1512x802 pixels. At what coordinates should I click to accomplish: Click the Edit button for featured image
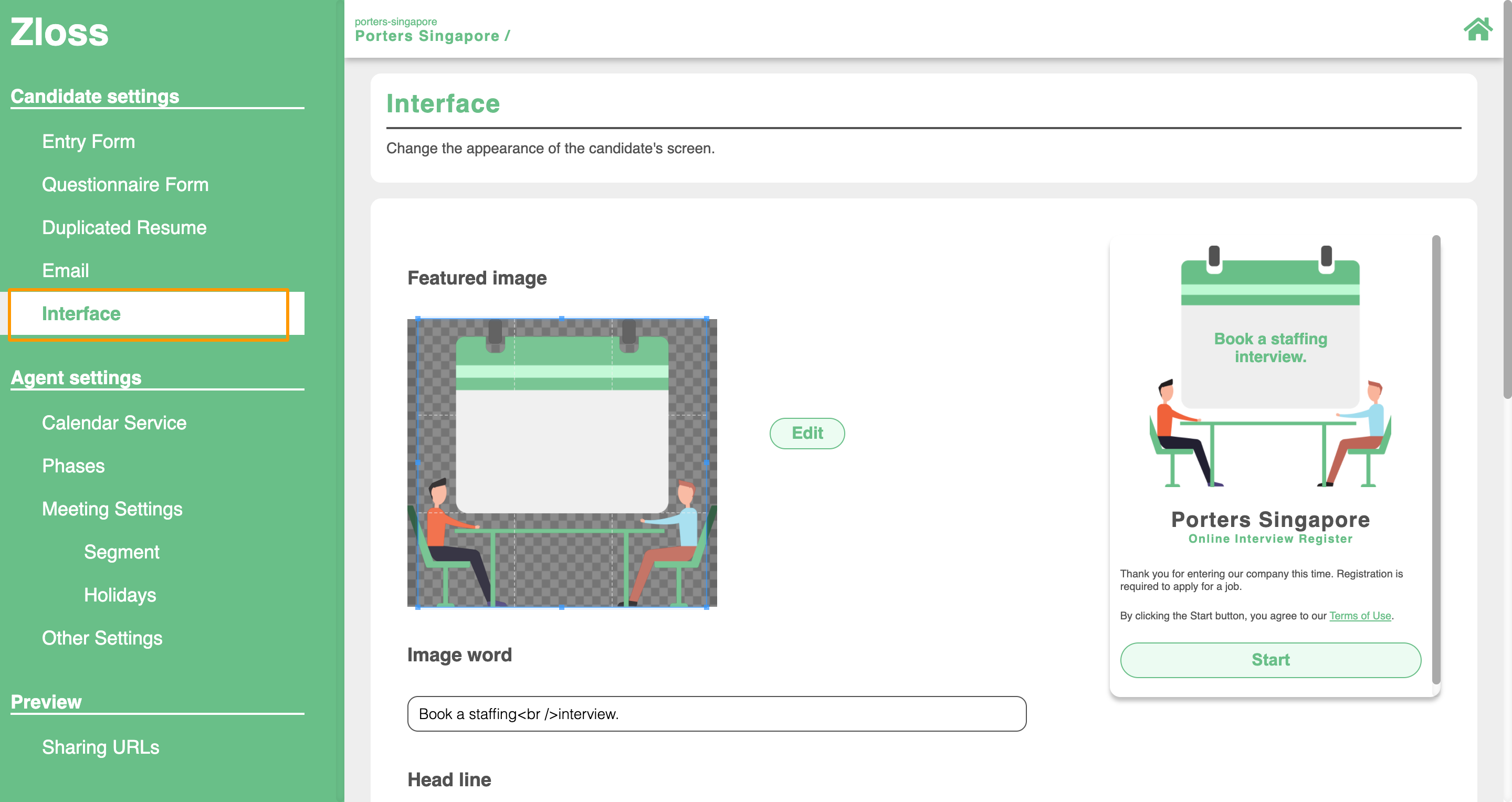(807, 433)
